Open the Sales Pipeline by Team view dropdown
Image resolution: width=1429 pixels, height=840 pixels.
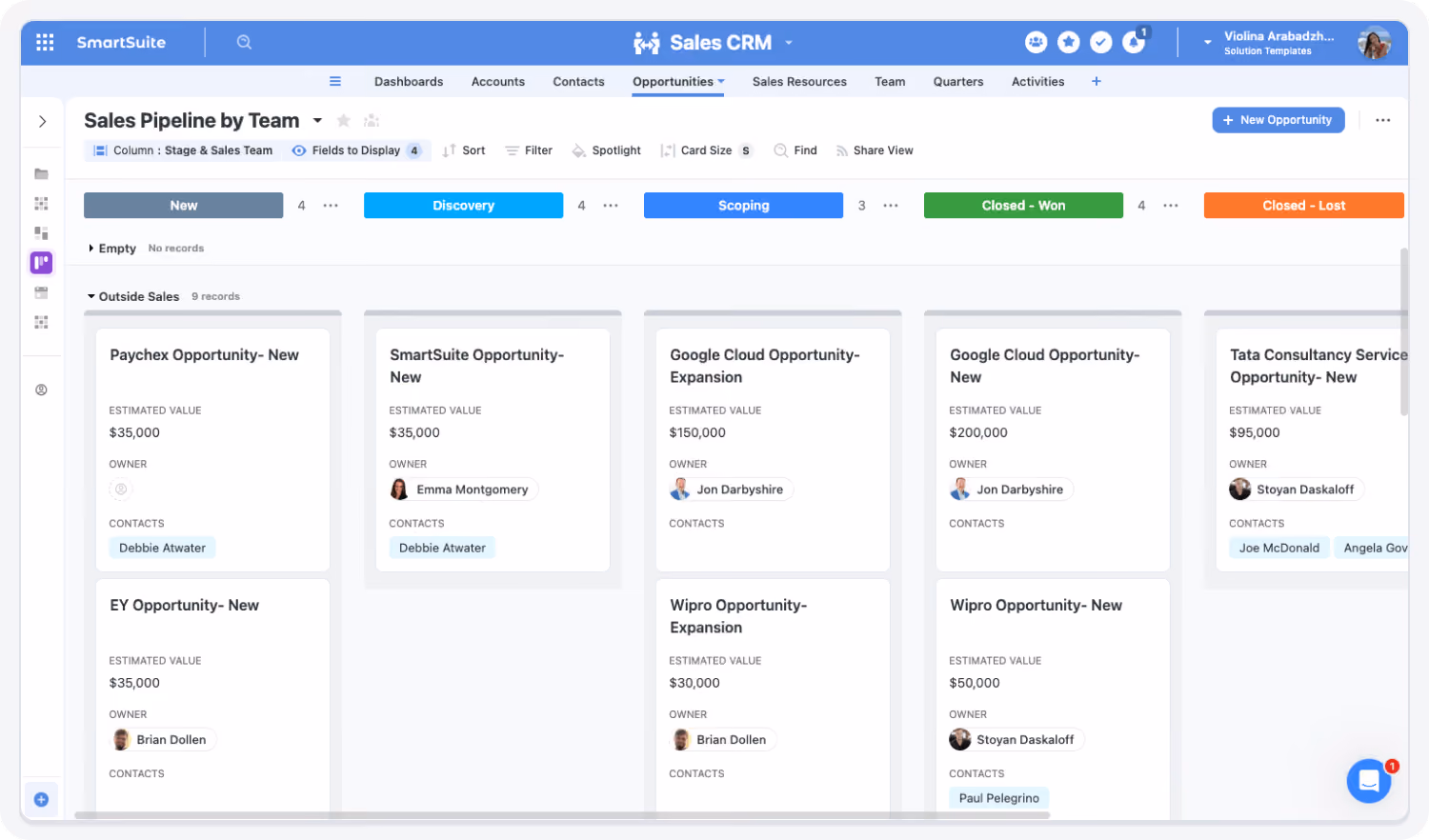click(317, 121)
